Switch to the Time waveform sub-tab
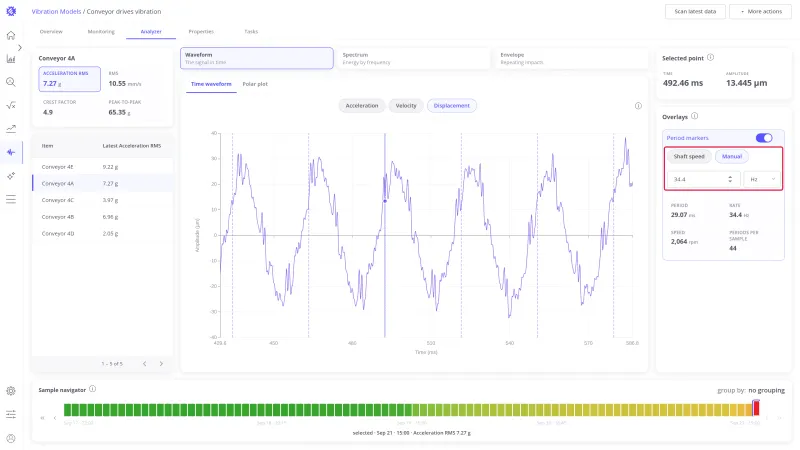This screenshot has width=800, height=450. (211, 84)
